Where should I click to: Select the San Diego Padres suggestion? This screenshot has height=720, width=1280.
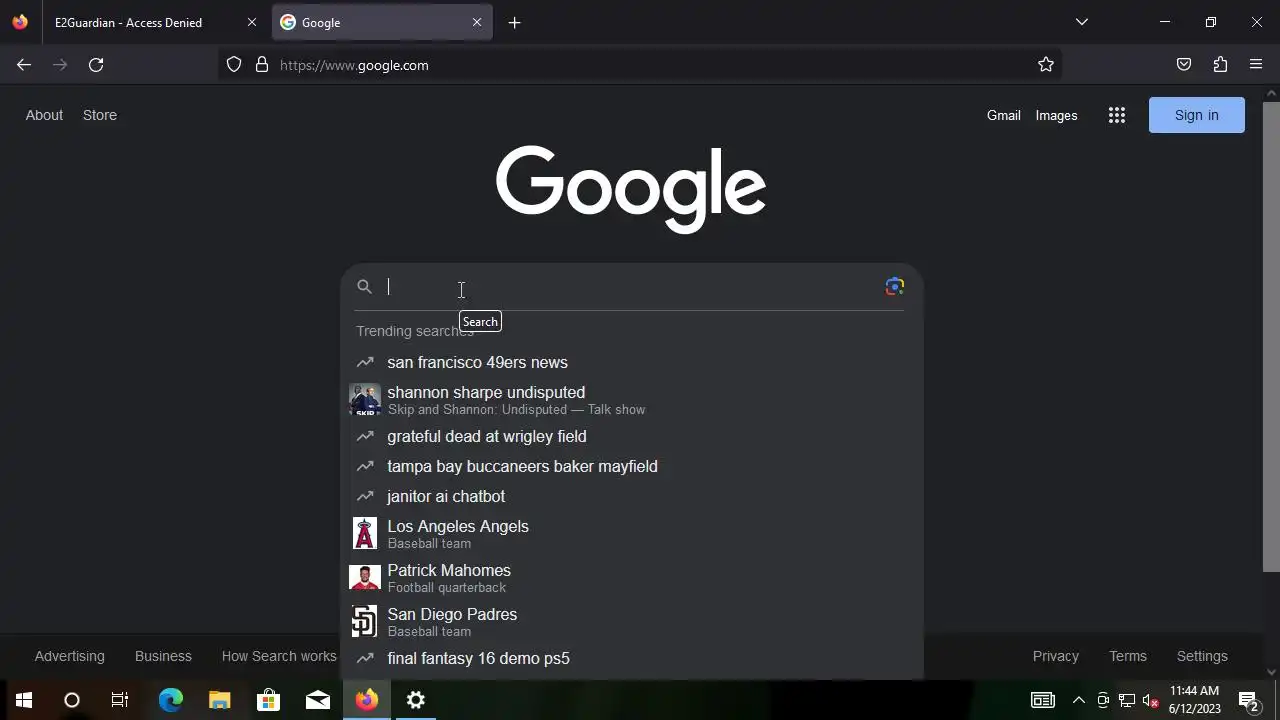(x=631, y=622)
